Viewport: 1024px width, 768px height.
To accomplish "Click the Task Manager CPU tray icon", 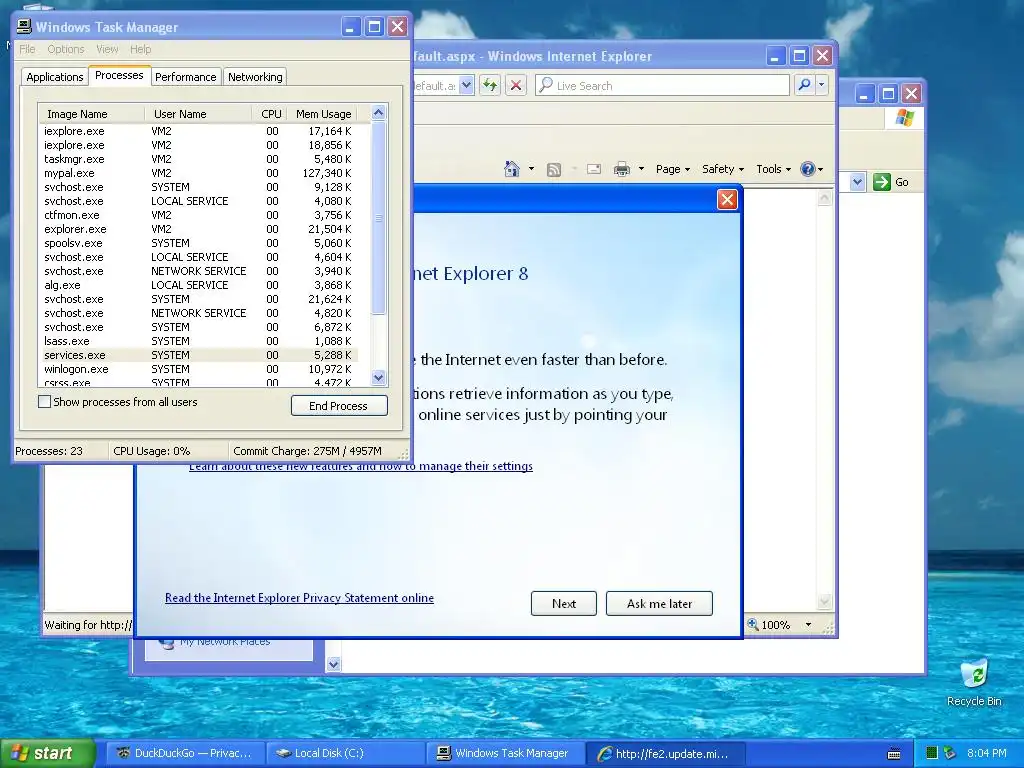I will 932,753.
